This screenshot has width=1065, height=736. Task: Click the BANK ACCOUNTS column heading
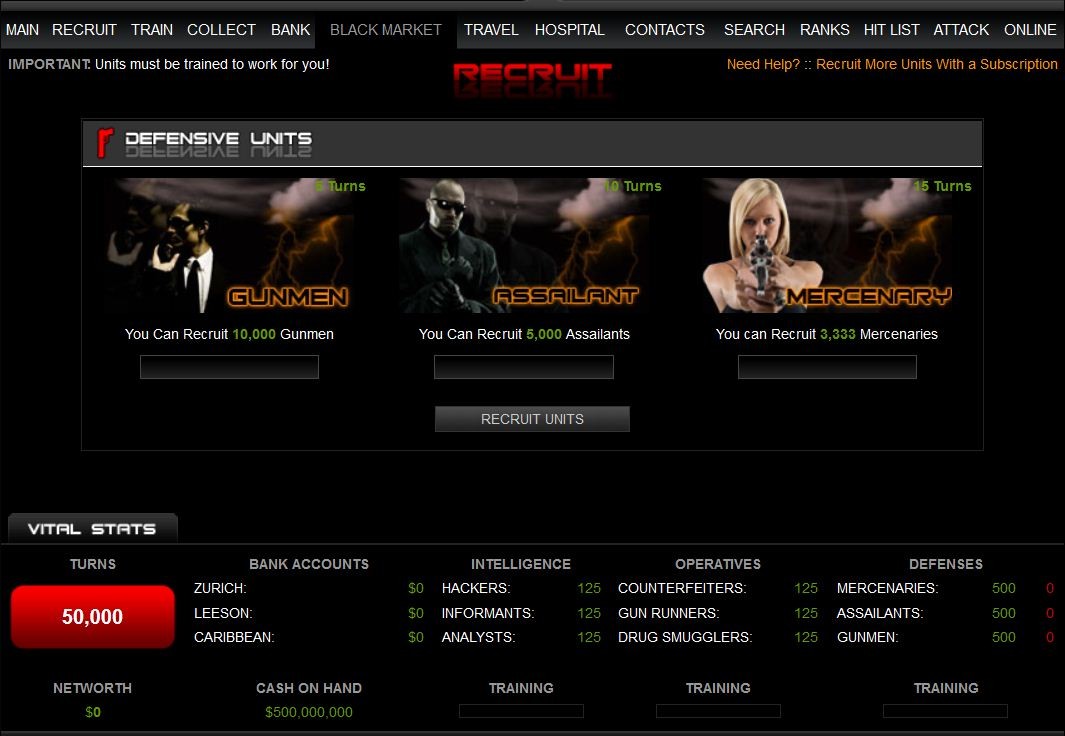(309, 564)
